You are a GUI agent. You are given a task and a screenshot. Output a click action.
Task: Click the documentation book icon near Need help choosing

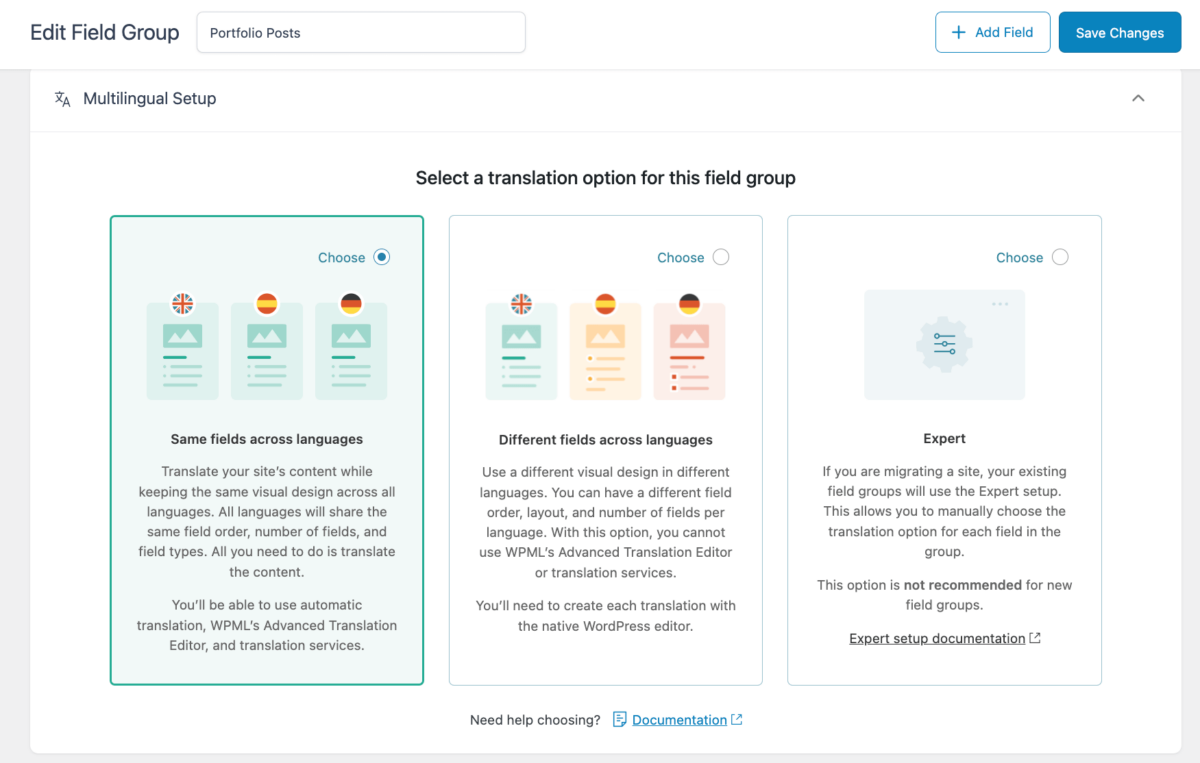click(620, 719)
